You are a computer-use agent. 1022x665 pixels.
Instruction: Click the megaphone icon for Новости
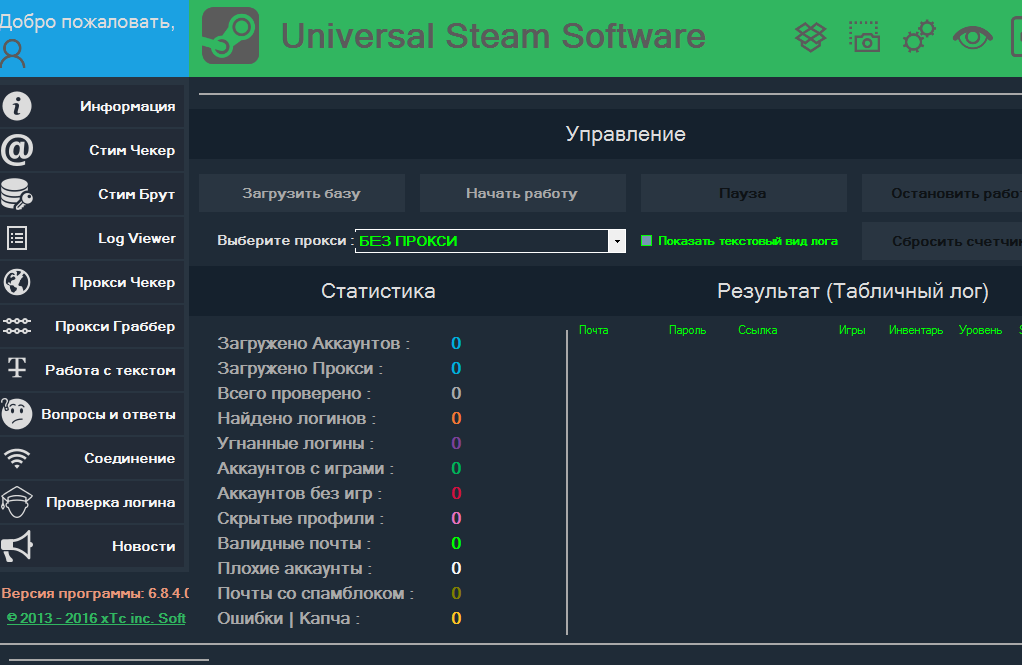[x=17, y=546]
